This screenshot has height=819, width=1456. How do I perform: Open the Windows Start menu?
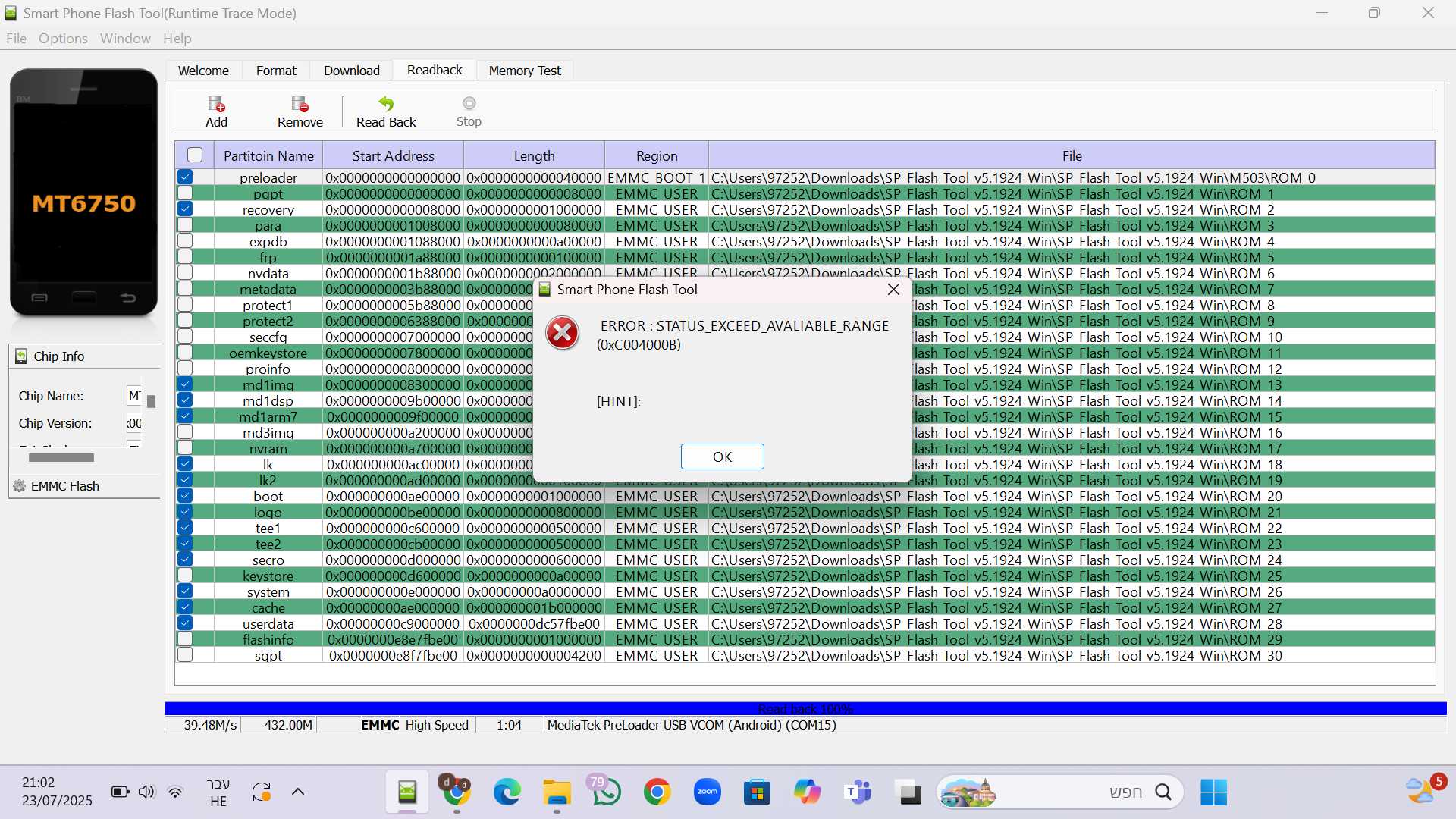[x=1213, y=792]
